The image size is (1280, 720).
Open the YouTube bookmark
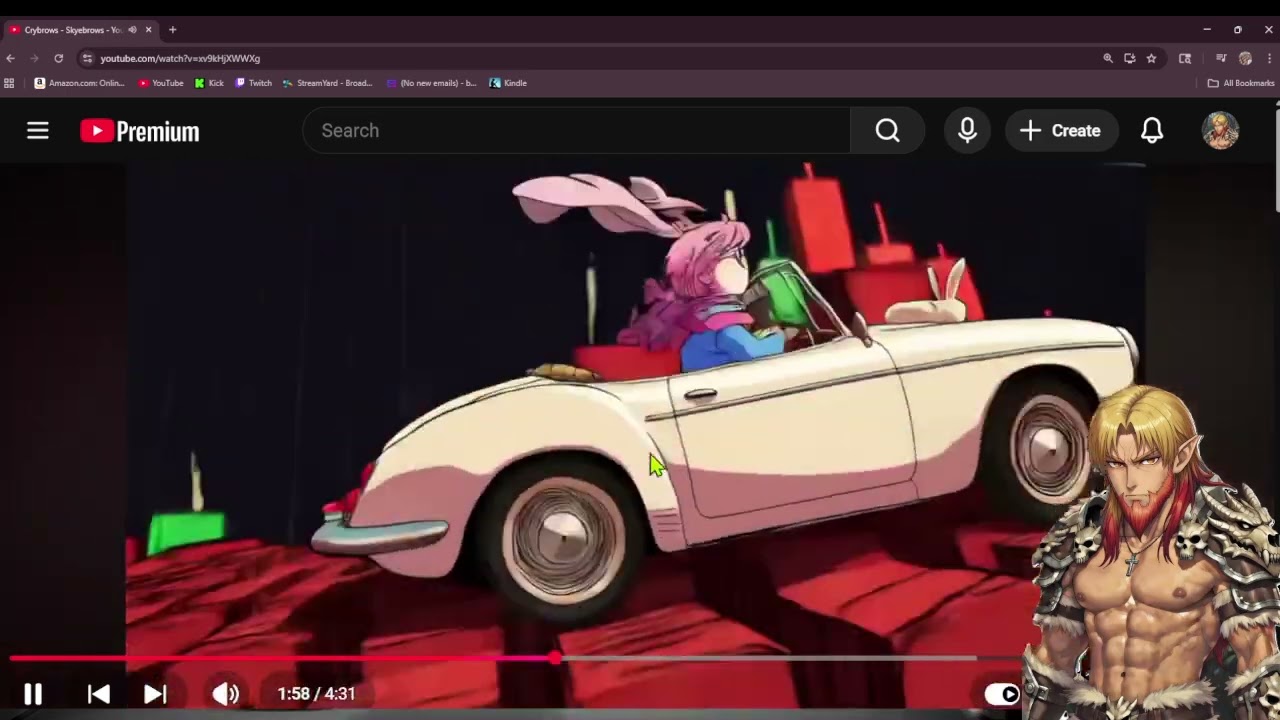[x=161, y=83]
